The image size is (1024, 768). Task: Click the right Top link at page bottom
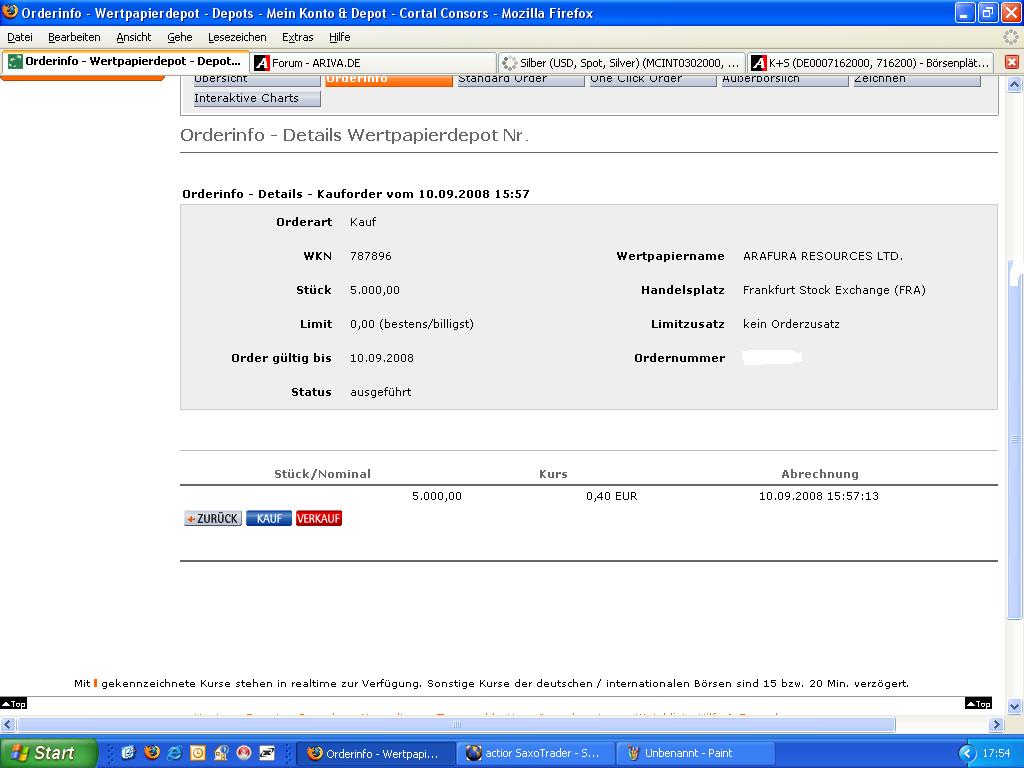coord(978,703)
